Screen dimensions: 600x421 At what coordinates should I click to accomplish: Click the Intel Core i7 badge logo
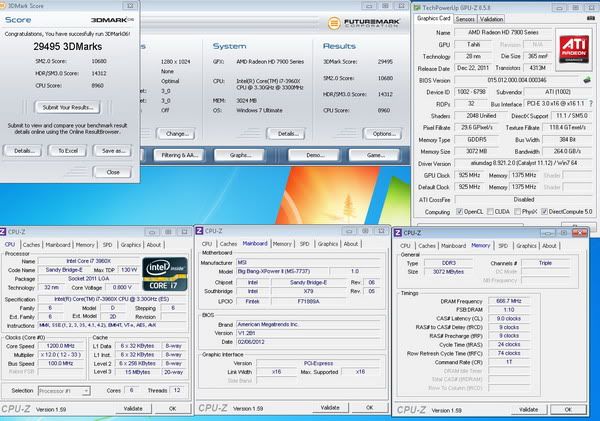(x=165, y=274)
